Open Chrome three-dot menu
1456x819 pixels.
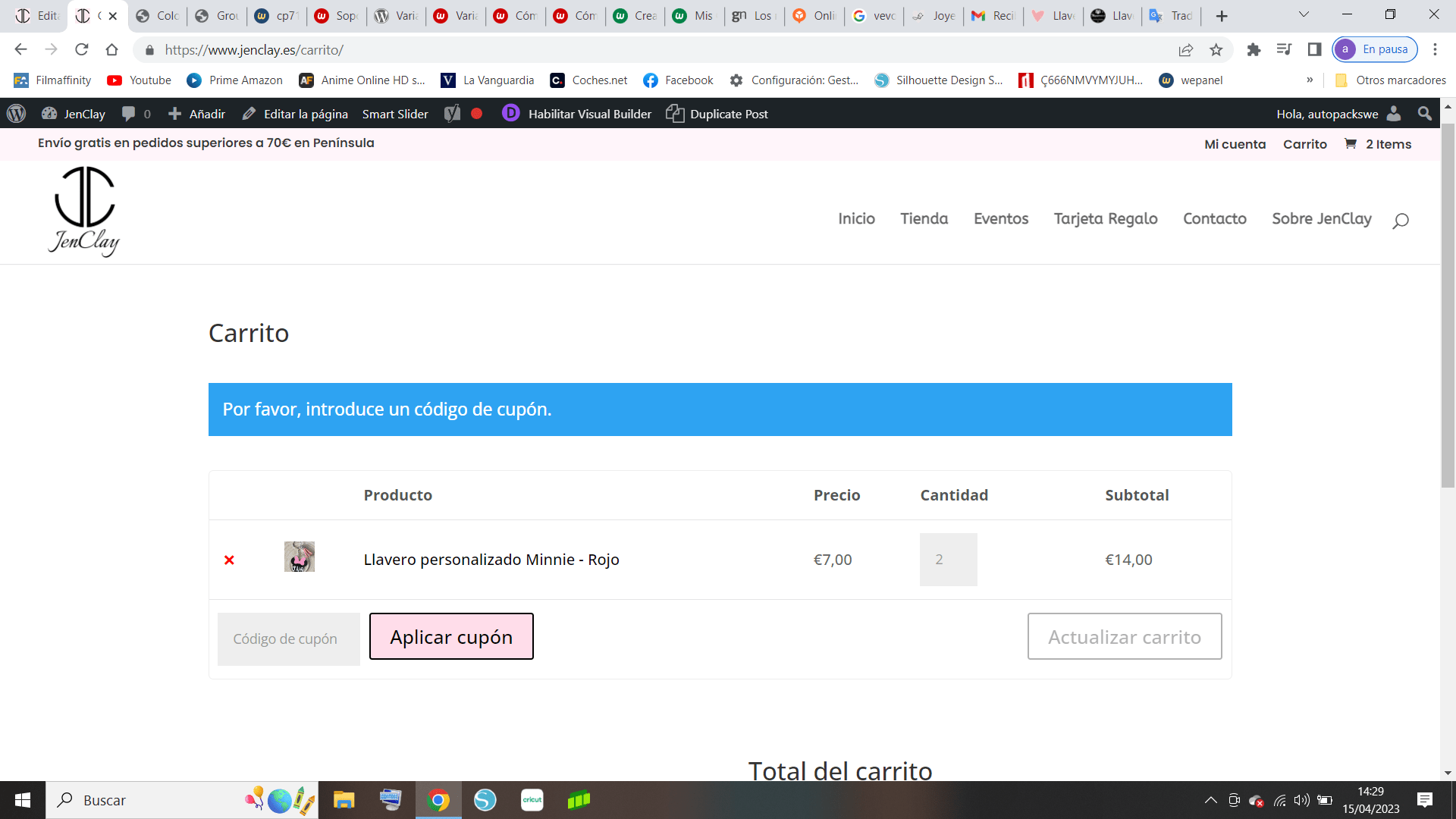tap(1435, 49)
